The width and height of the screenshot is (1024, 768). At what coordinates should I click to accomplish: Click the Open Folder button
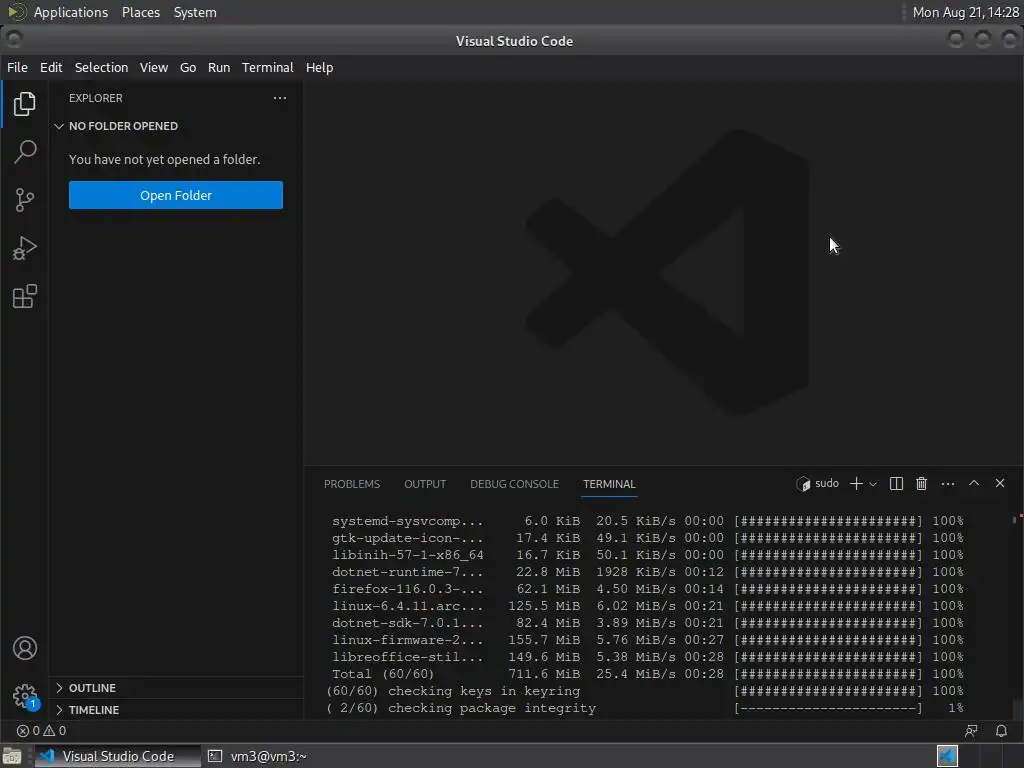tap(176, 195)
